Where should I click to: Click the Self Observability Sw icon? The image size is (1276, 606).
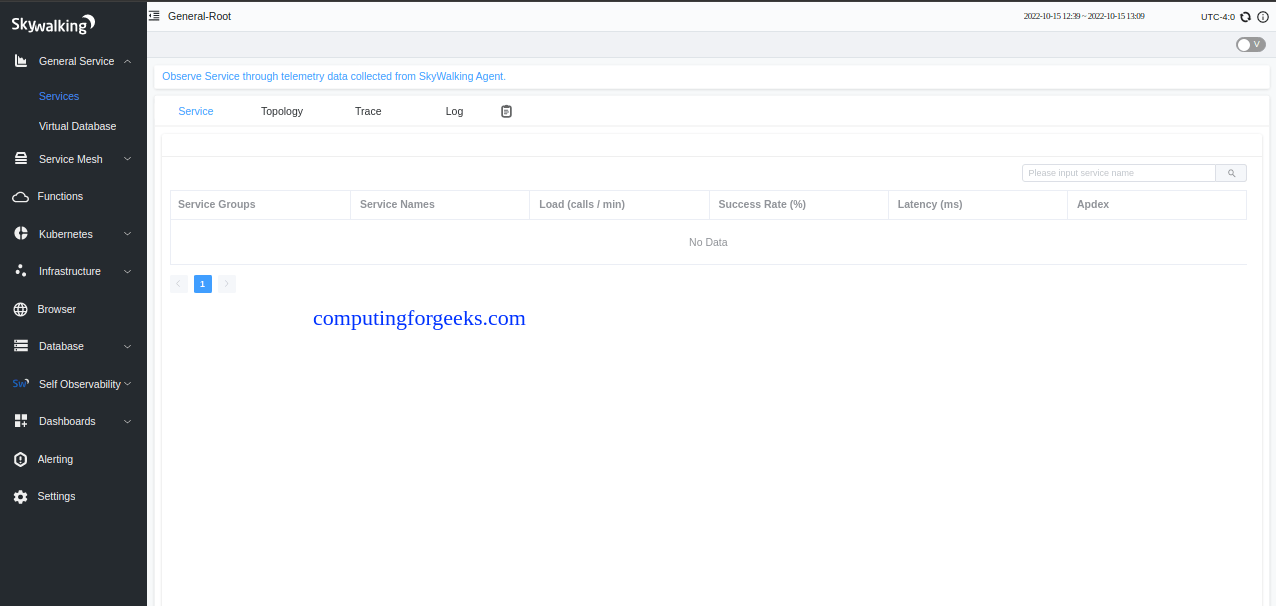click(x=20, y=384)
